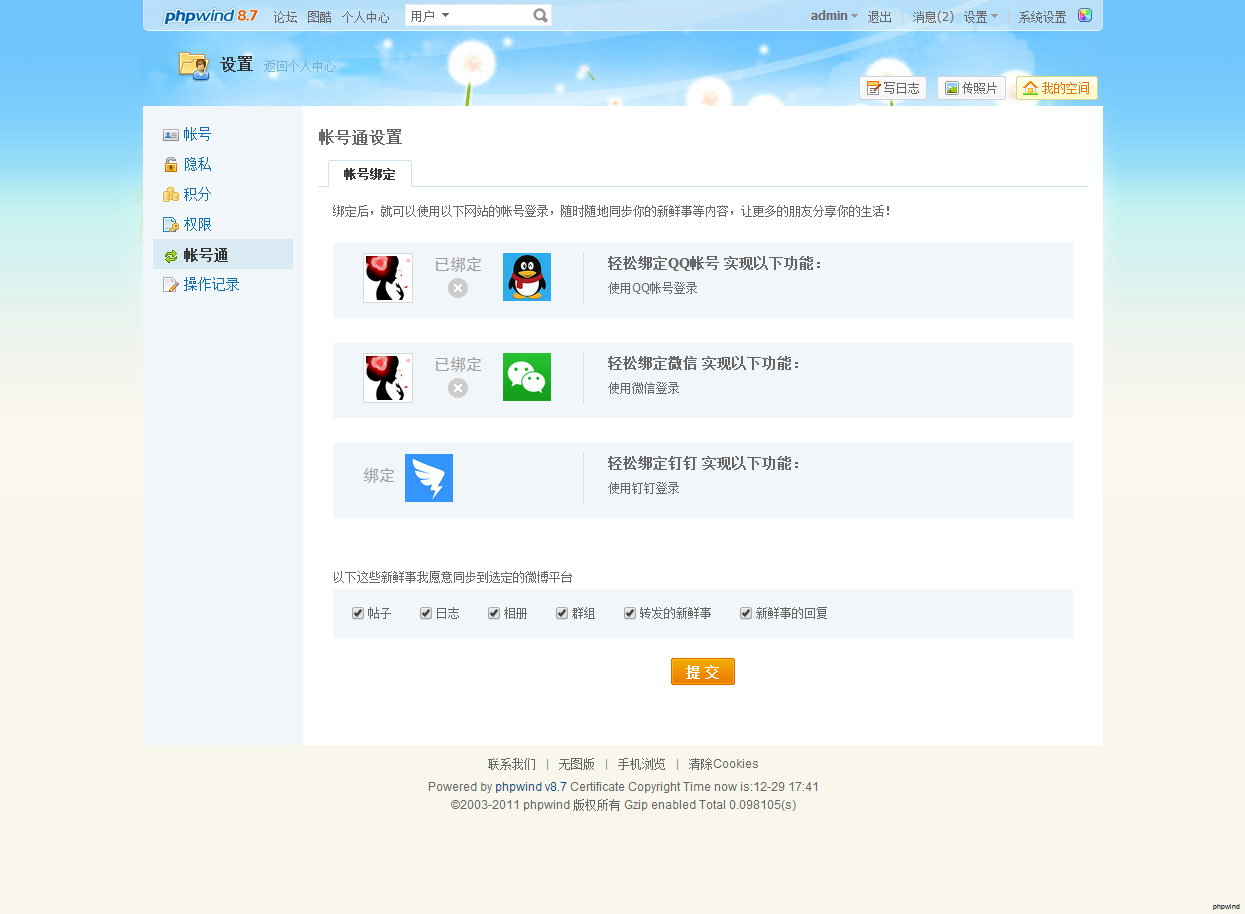
Task: Click the settings folder icon in header
Action: [193, 65]
